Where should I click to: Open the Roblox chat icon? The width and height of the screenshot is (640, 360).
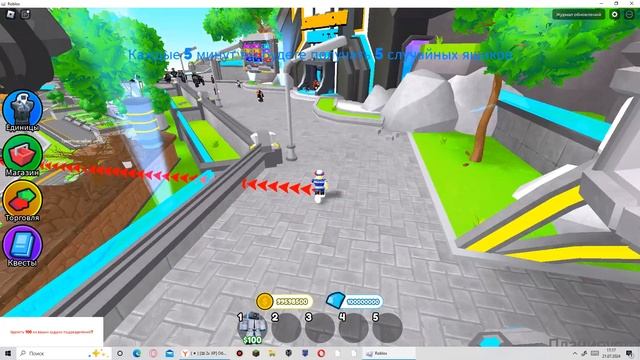25,14
